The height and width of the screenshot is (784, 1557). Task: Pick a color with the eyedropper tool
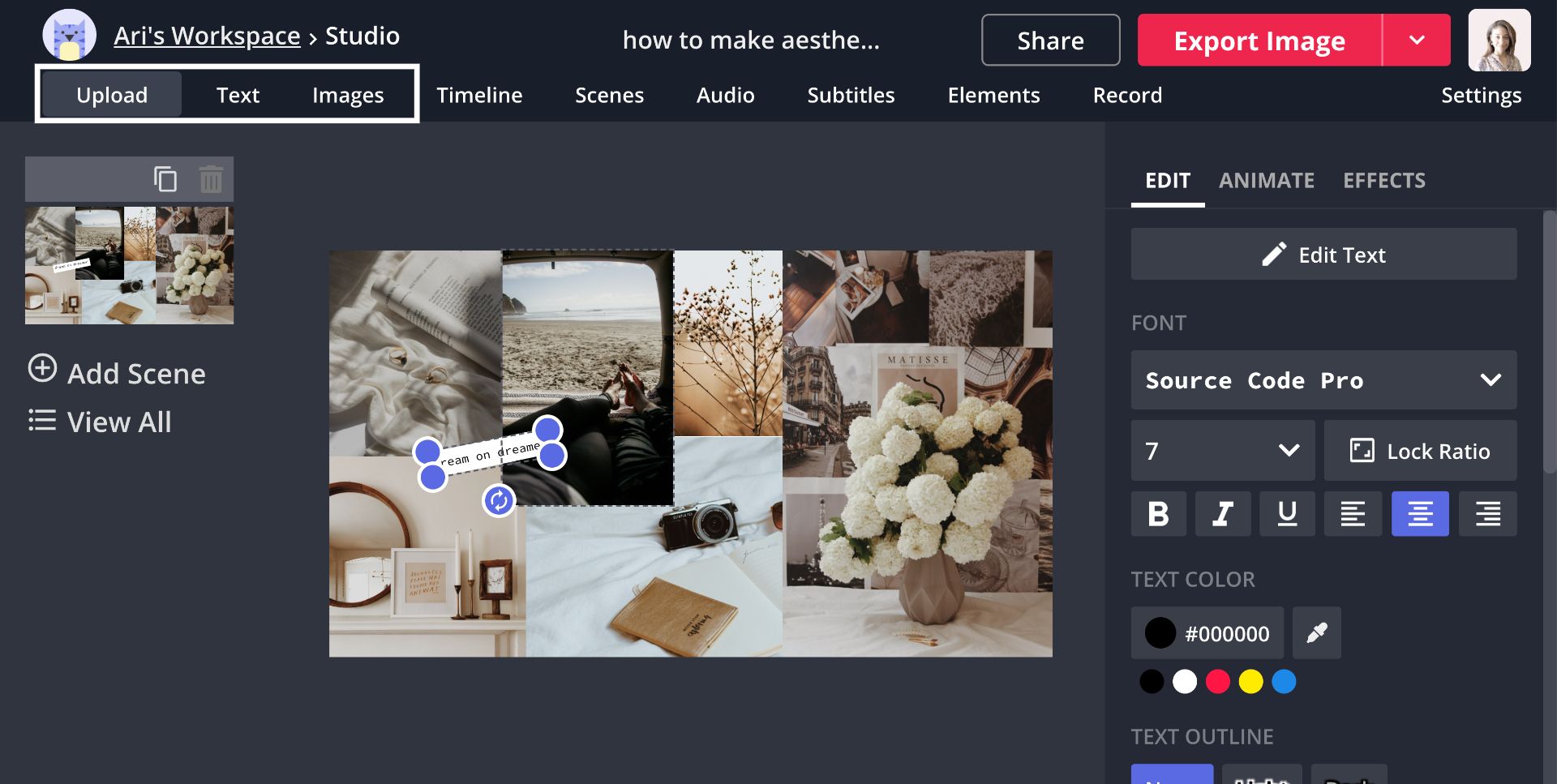click(x=1316, y=632)
